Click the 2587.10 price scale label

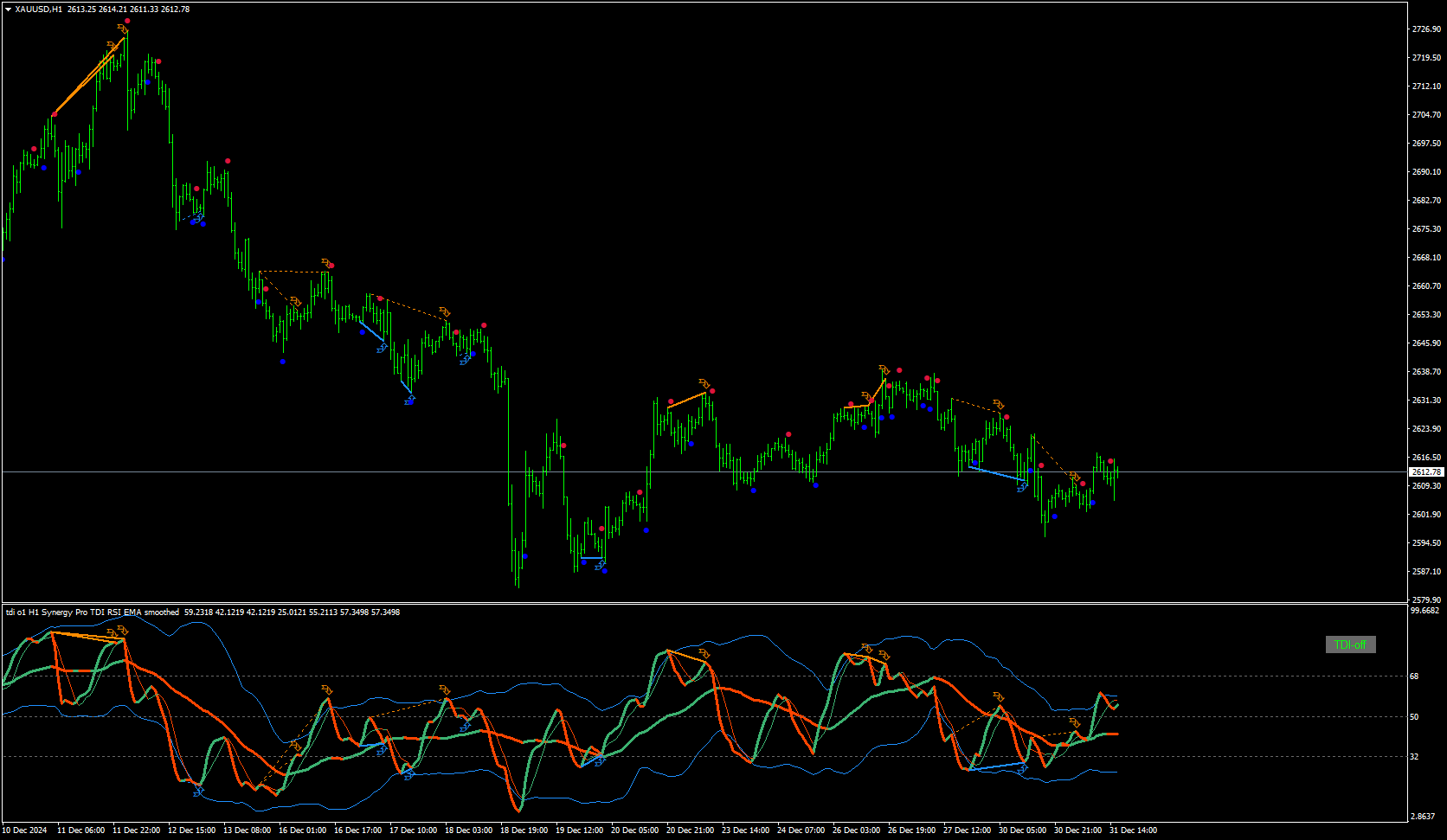[1426, 572]
